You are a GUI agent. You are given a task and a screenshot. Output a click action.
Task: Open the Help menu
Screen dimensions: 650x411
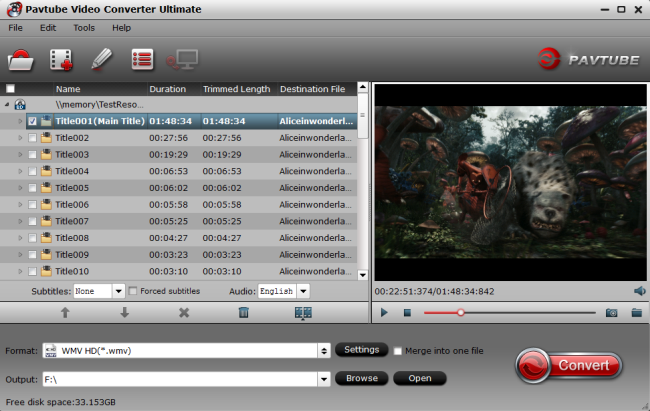tap(121, 28)
